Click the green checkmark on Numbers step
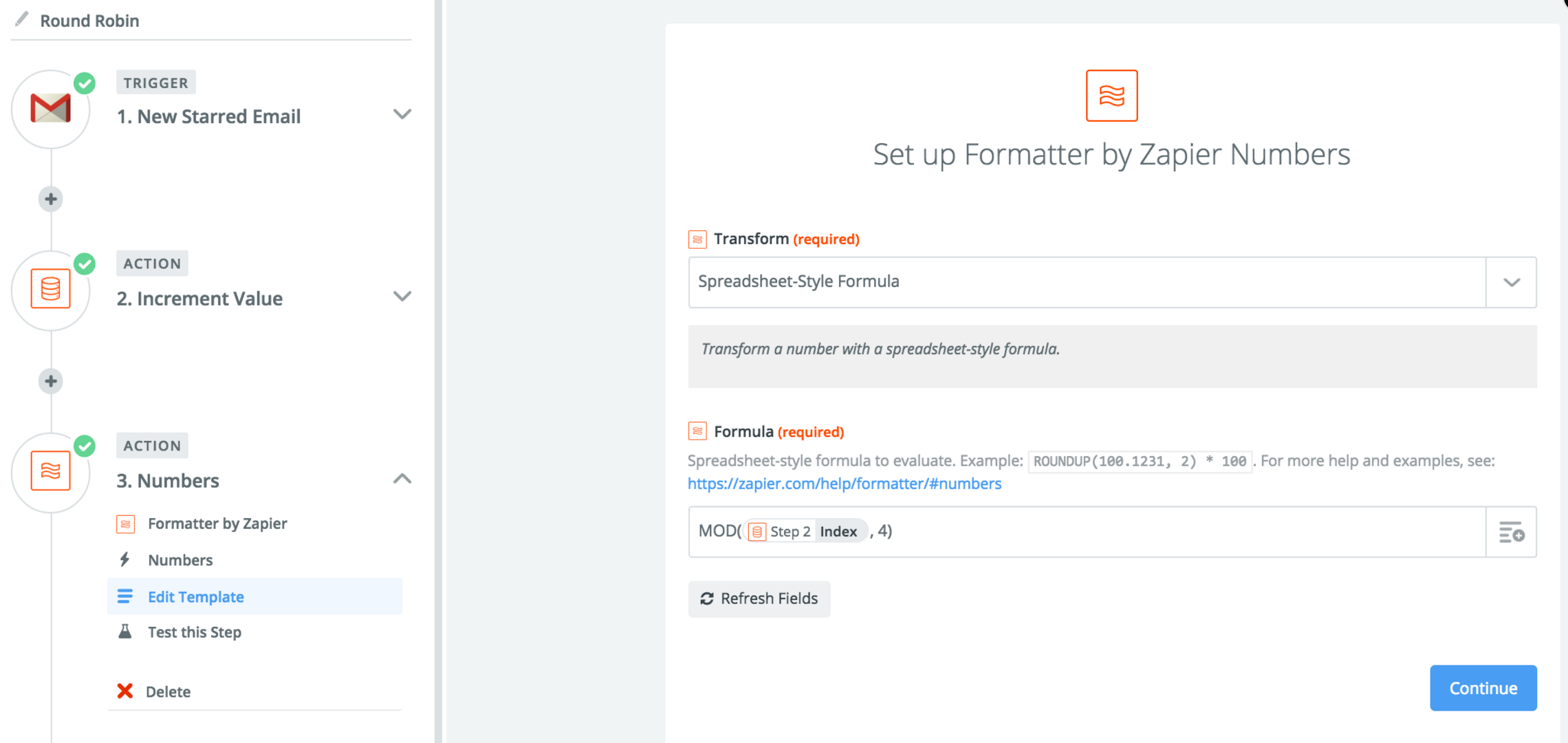Viewport: 1568px width, 743px height. click(85, 446)
